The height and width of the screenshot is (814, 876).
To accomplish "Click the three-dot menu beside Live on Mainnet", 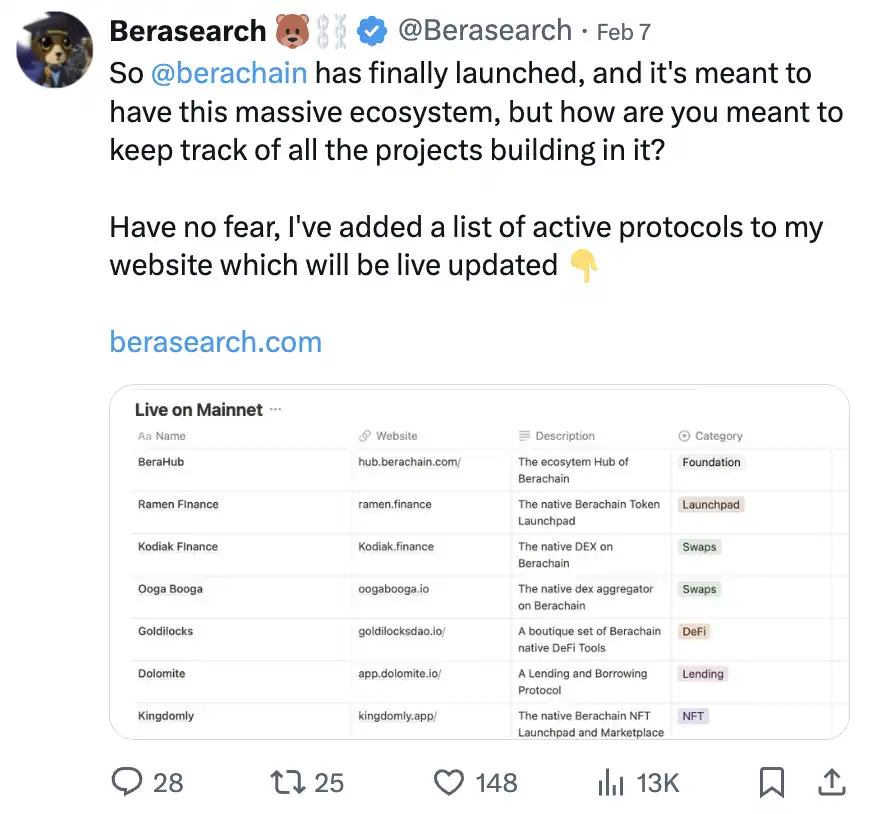I will pyautogui.click(x=276, y=410).
